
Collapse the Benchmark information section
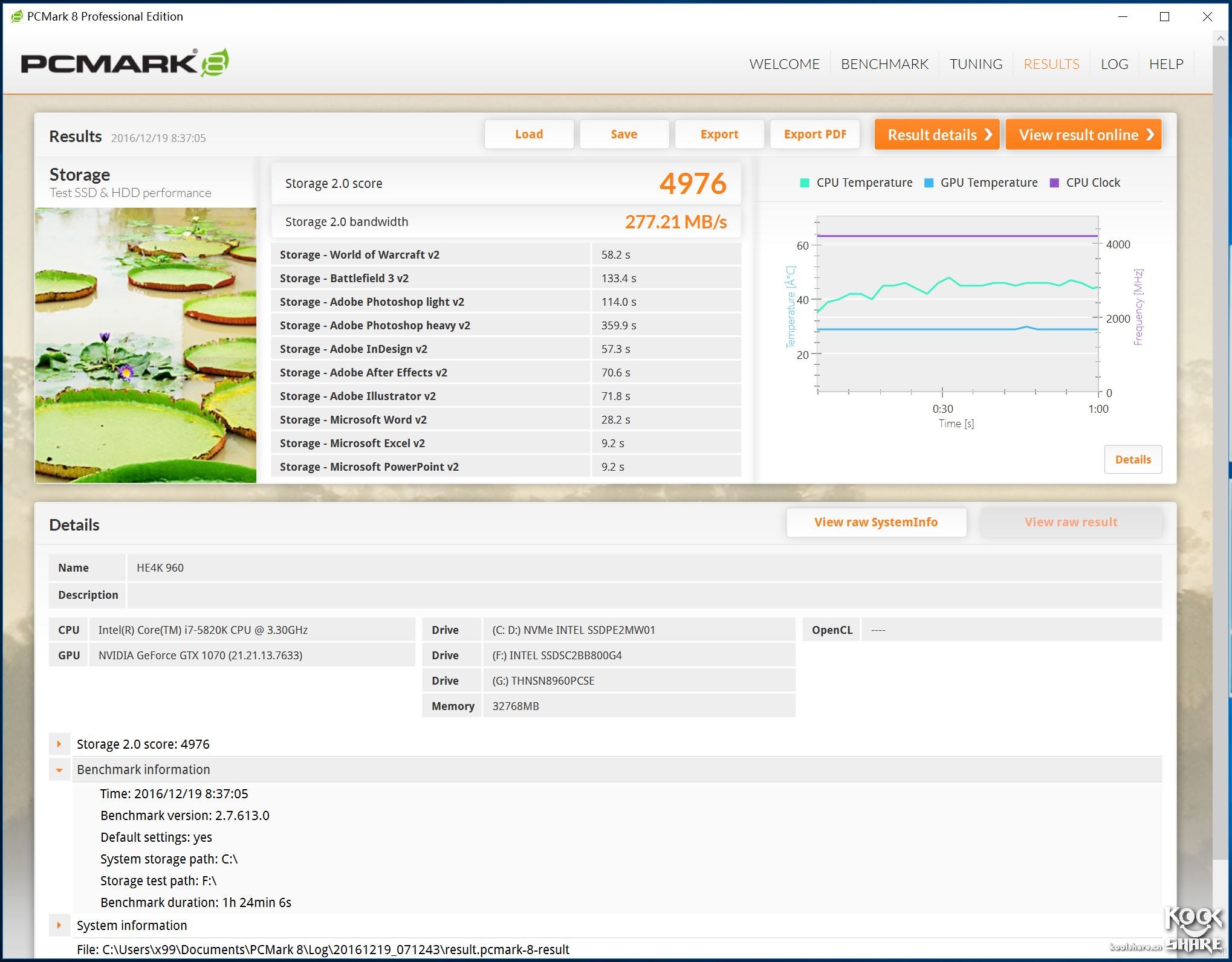click(59, 770)
